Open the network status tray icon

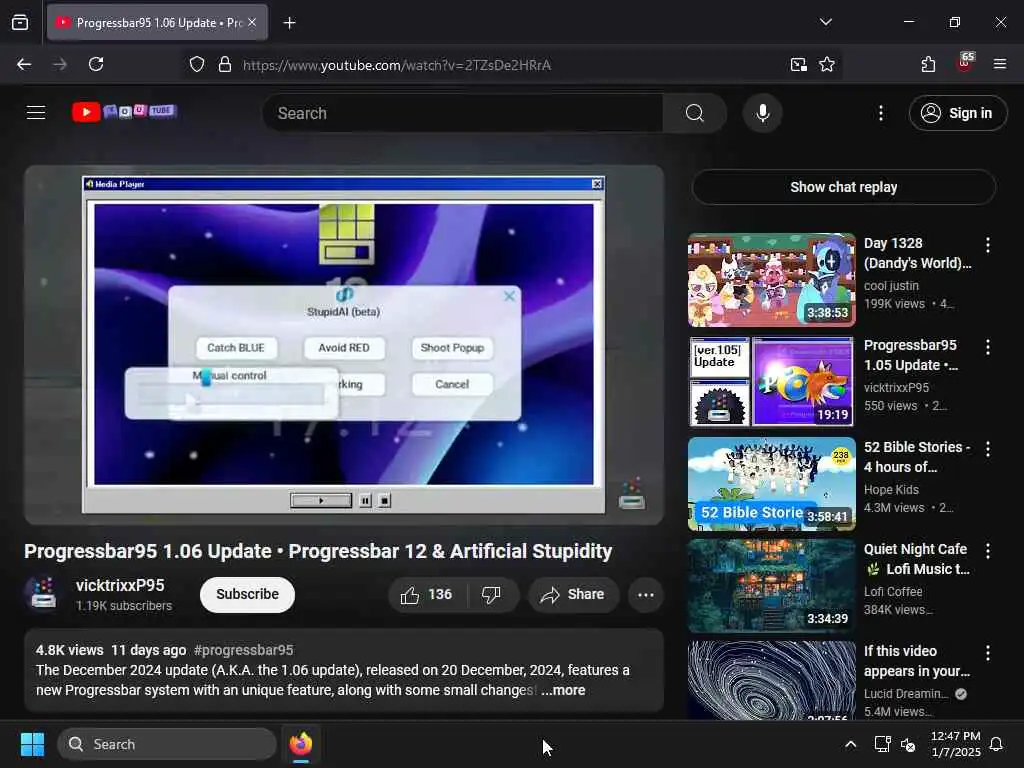[x=882, y=744]
